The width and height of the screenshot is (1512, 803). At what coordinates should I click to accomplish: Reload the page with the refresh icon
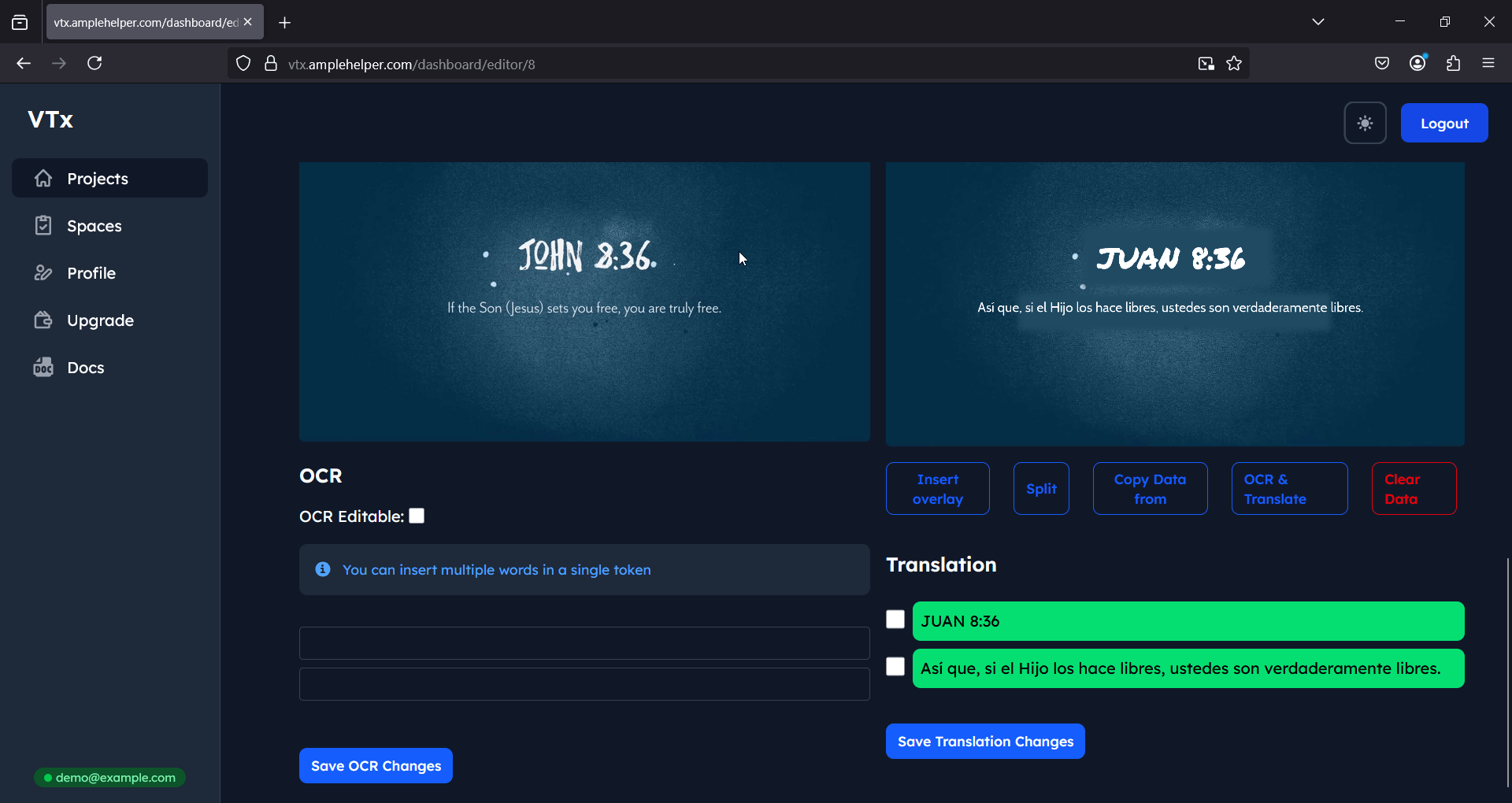tap(94, 64)
